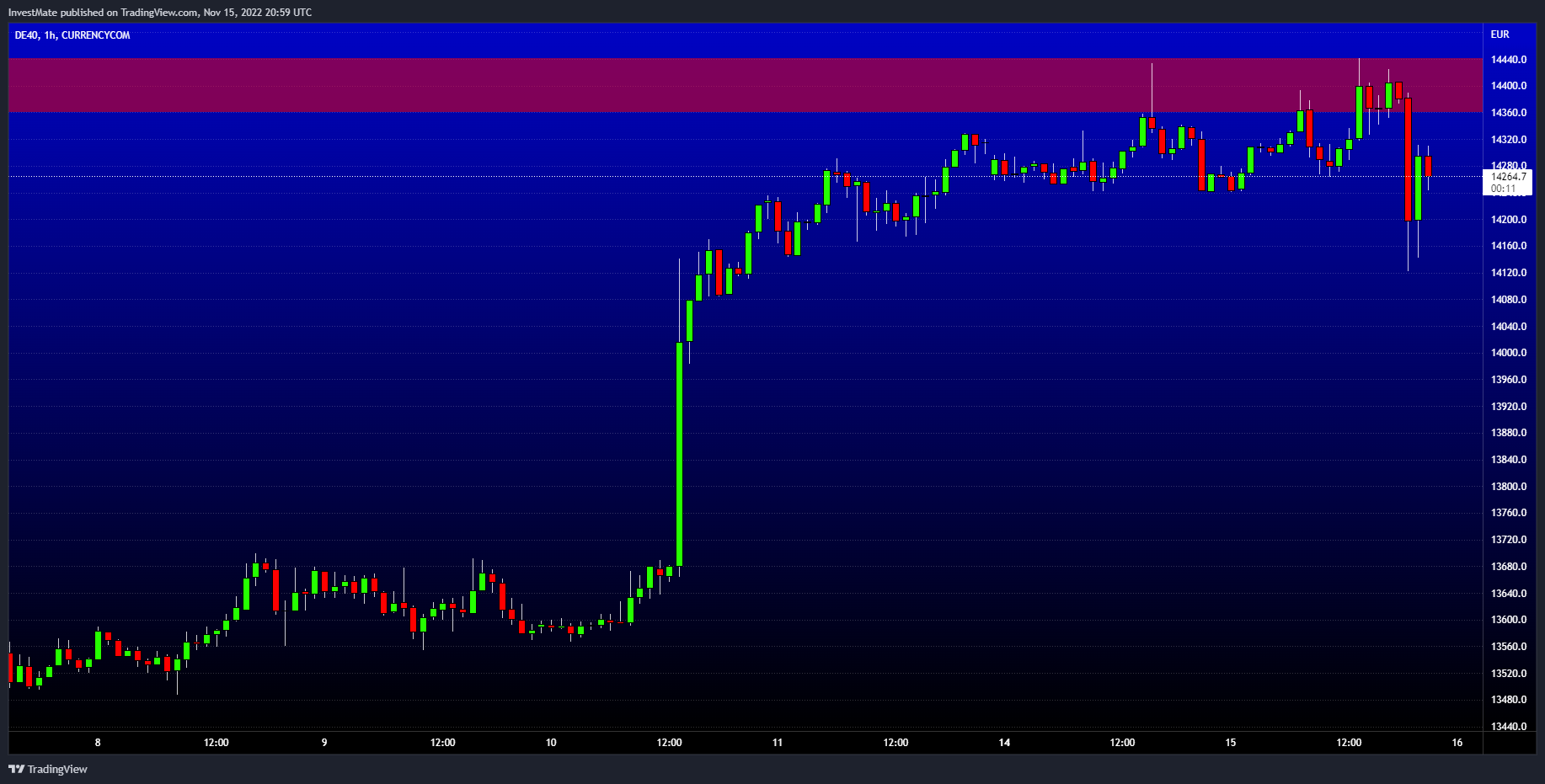
Task: Click the 13800.0 price axis label
Action: coord(1509,487)
